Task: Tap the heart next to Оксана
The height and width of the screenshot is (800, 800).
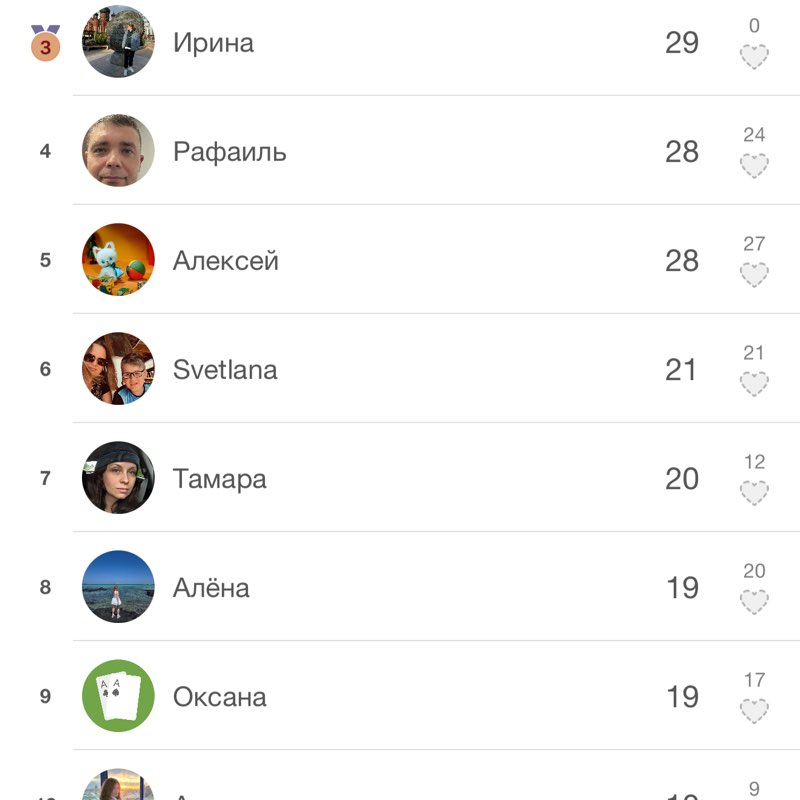Action: click(x=754, y=711)
